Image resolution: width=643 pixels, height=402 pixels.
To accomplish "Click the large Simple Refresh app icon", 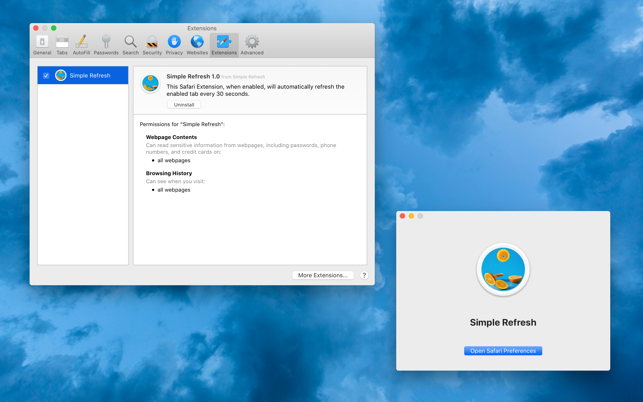I will click(x=503, y=270).
